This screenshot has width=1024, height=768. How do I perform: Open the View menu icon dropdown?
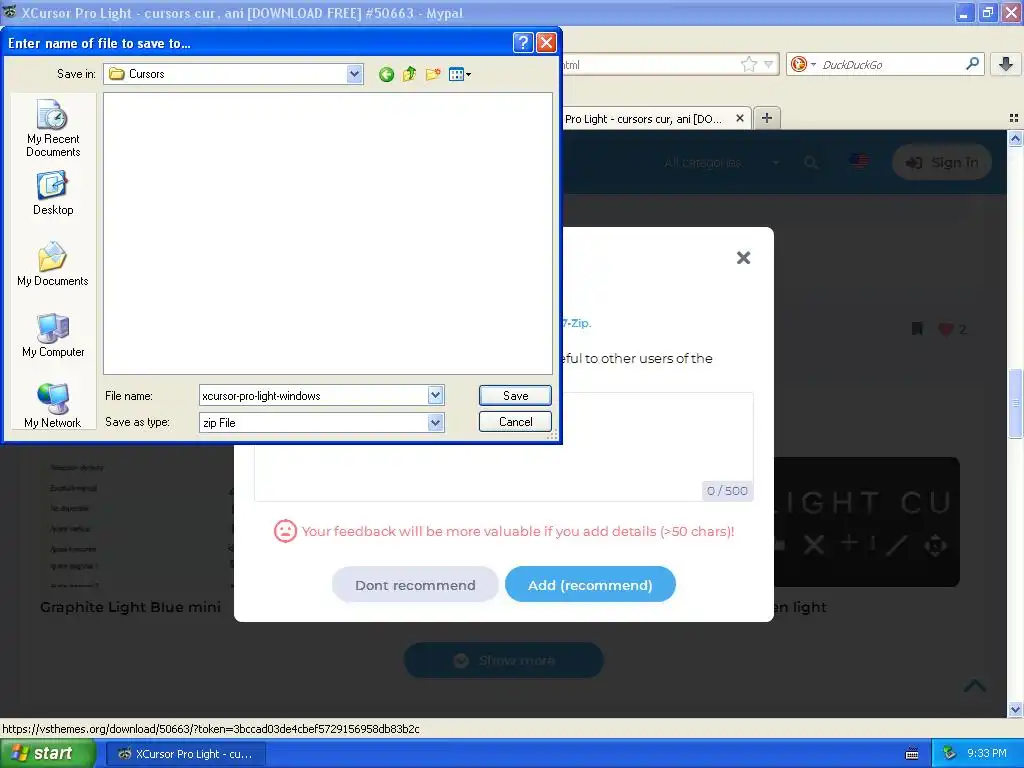460,74
